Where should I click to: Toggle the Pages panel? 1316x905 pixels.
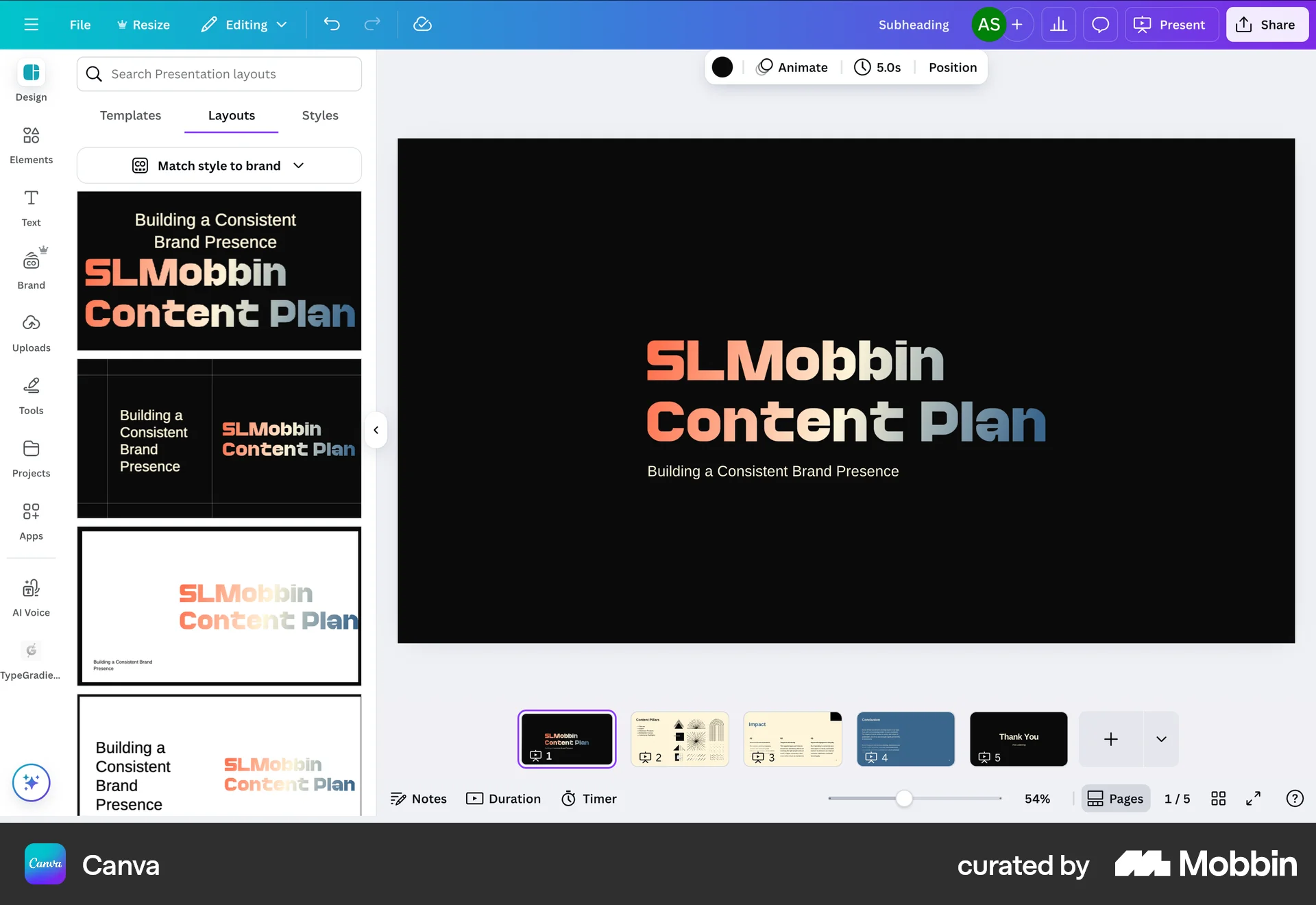tap(1115, 798)
